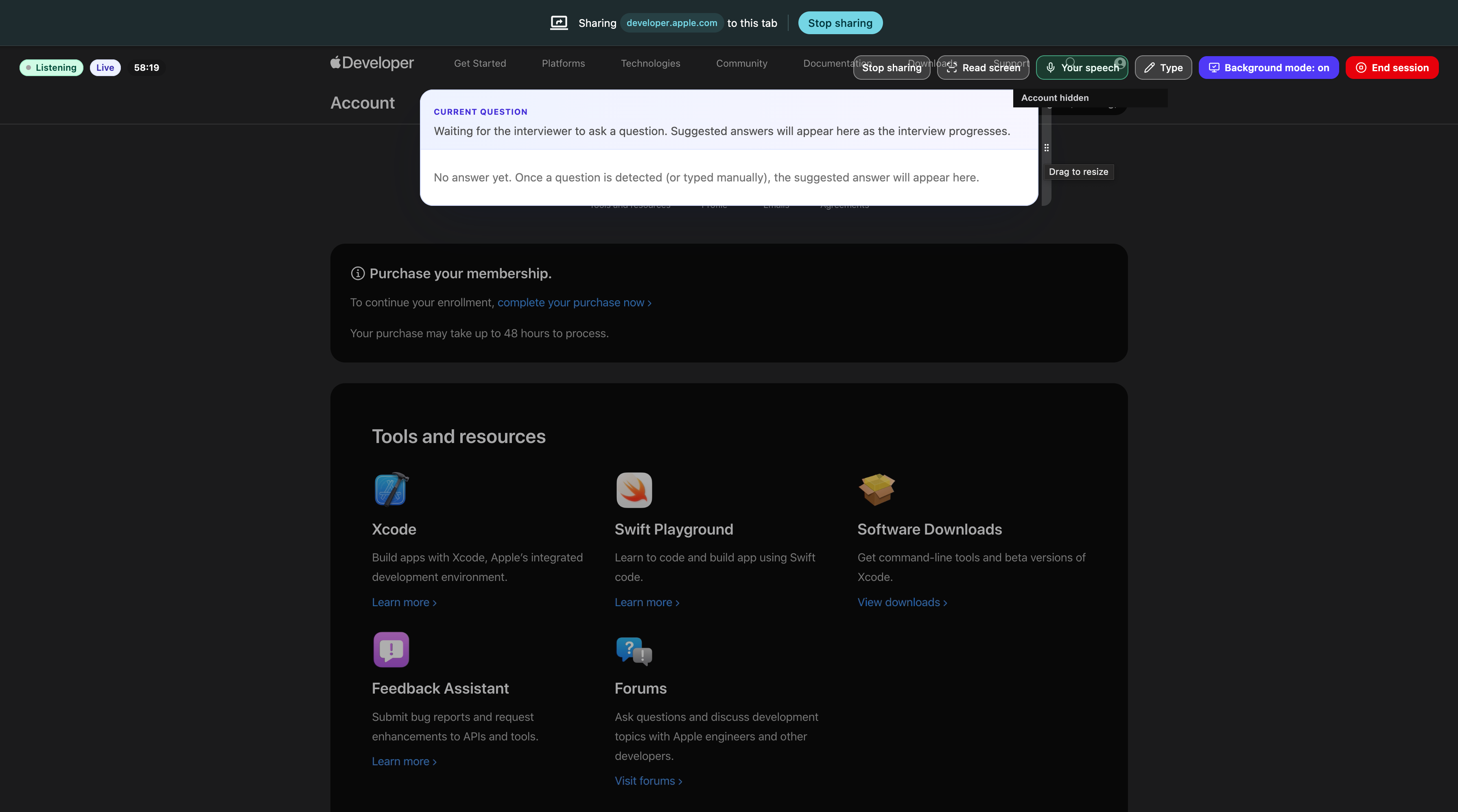Click the Apple Developer logo
Screen dimensions: 1458x812
[372, 63]
